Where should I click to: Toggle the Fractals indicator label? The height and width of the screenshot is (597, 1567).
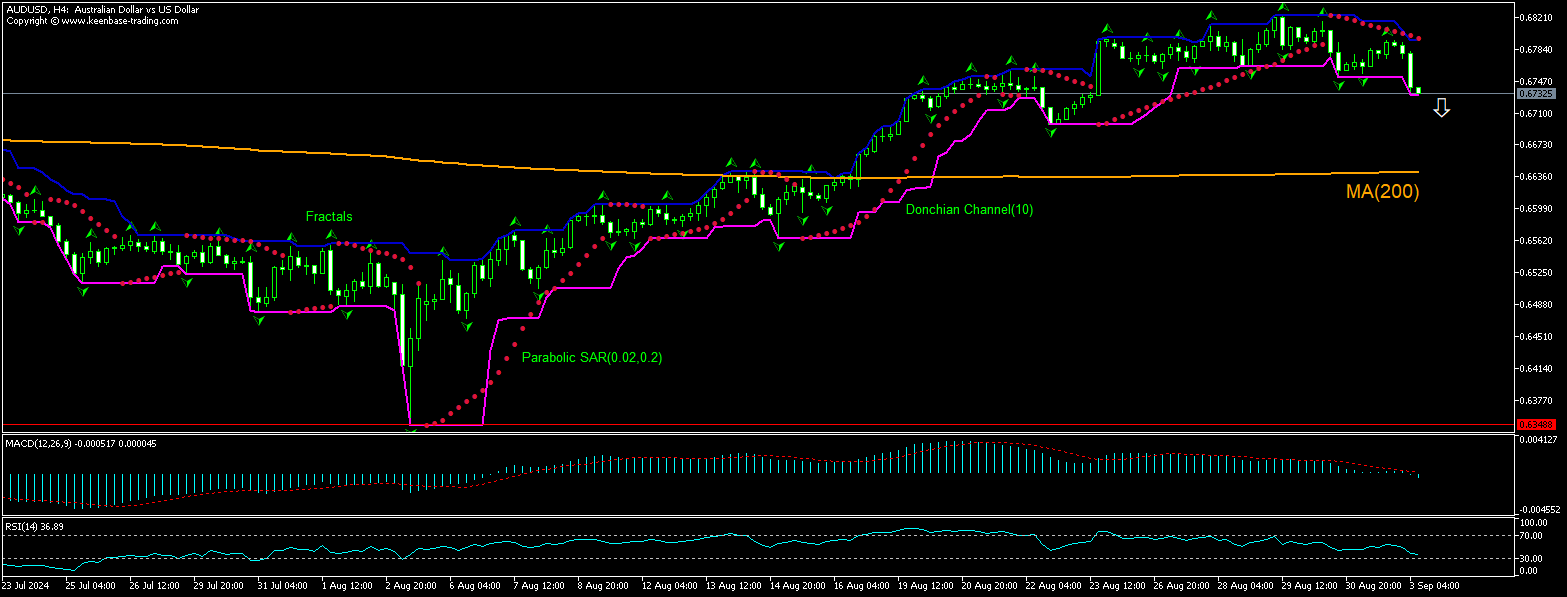(x=329, y=216)
